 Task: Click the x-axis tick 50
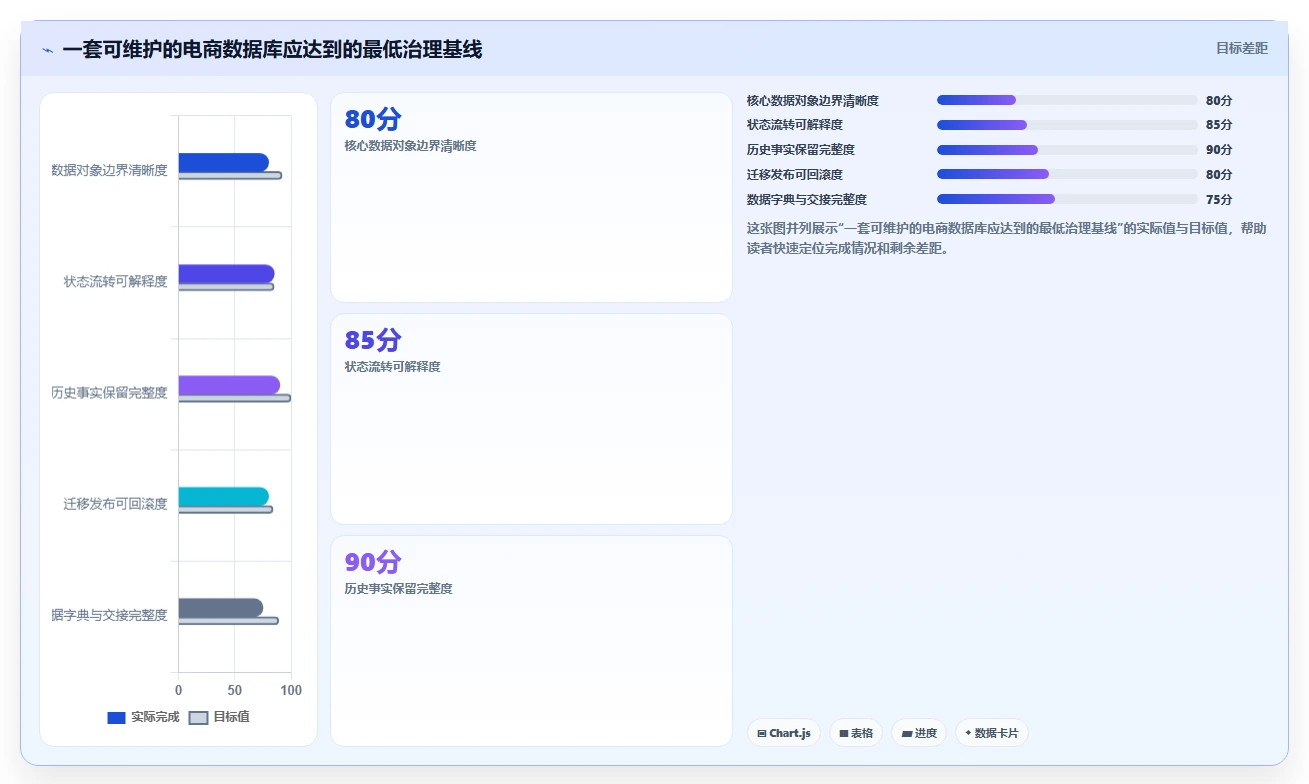coord(235,690)
